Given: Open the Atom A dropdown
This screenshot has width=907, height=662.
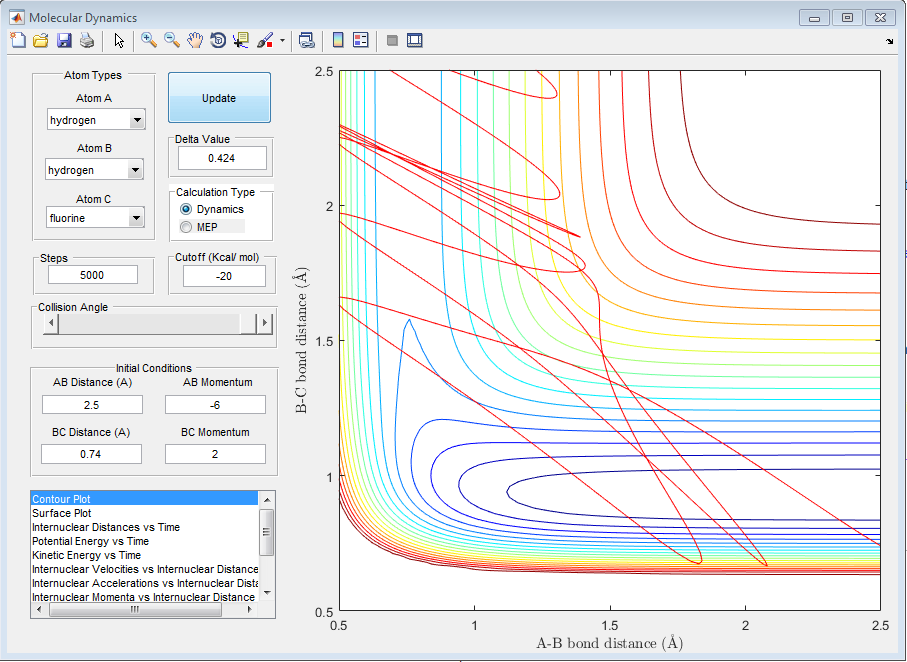Looking at the screenshot, I should (137, 121).
